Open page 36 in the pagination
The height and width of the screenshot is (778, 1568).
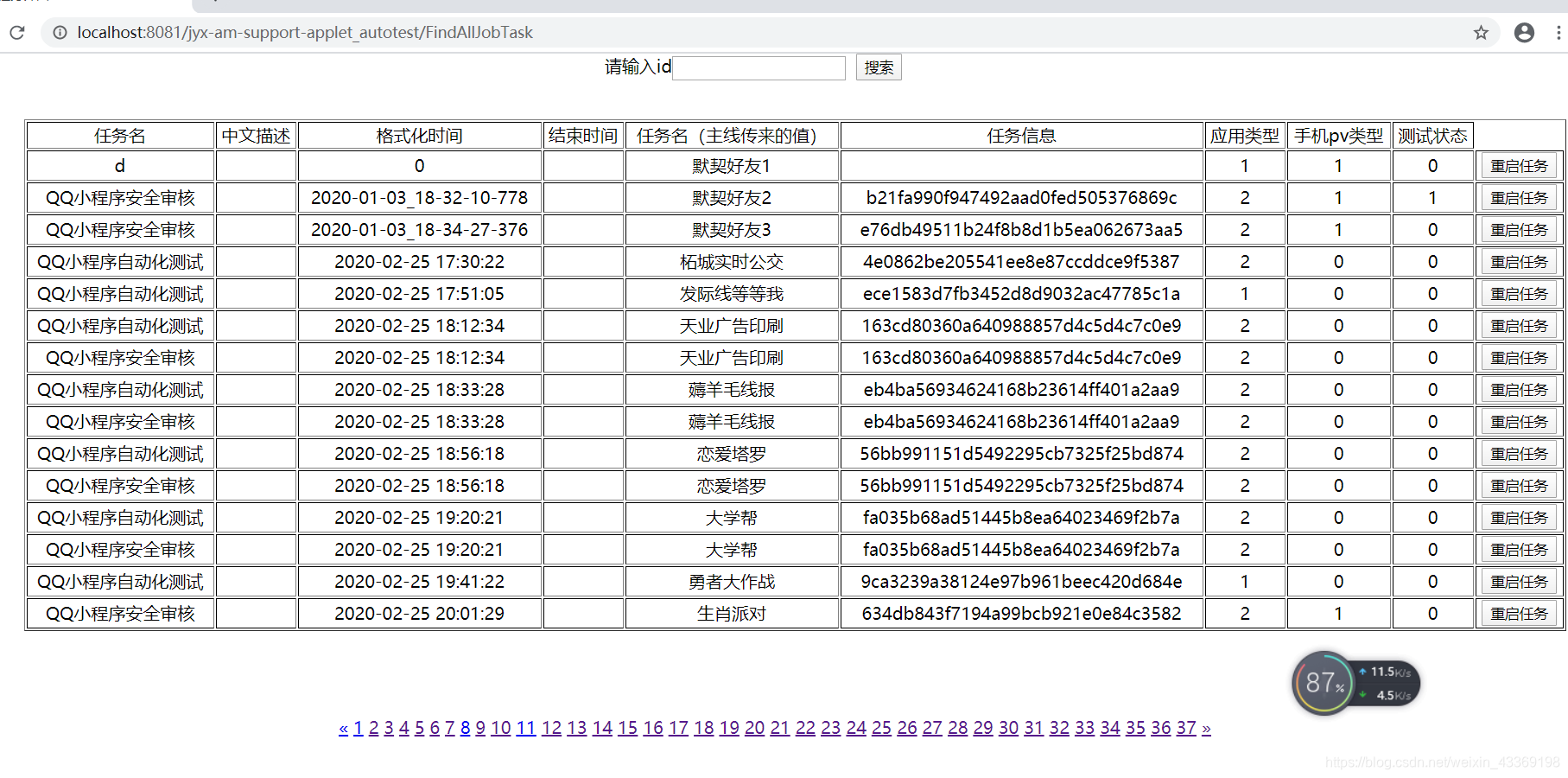[1161, 728]
